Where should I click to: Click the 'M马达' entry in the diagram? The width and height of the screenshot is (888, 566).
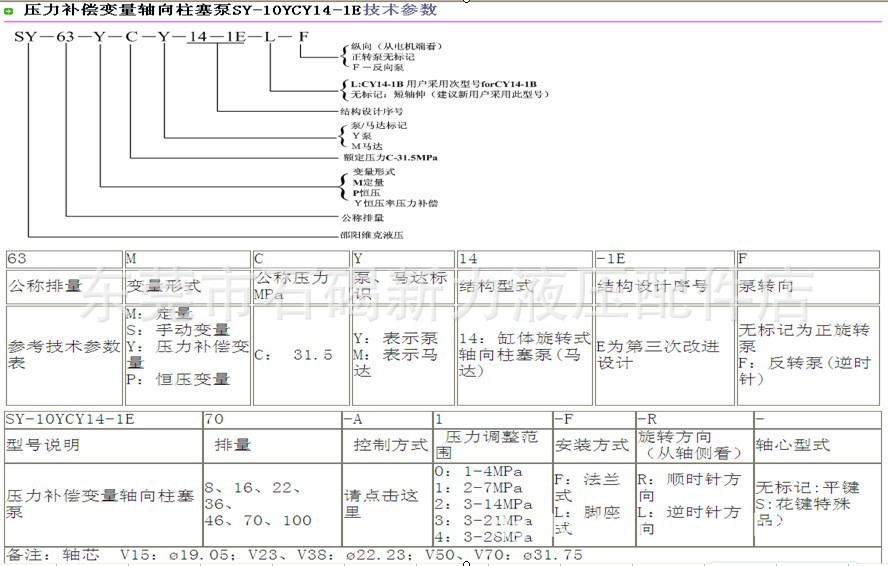tap(367, 146)
